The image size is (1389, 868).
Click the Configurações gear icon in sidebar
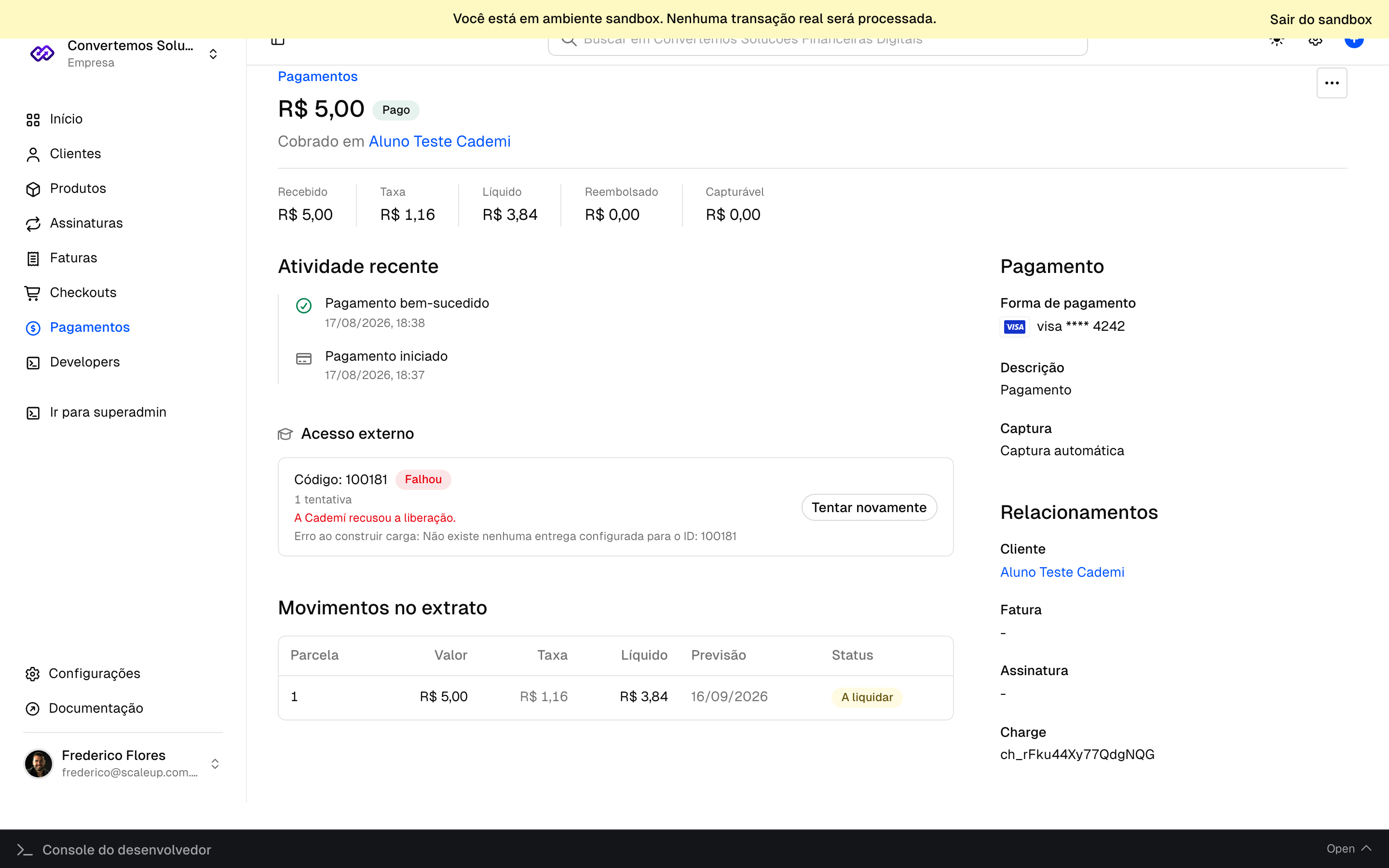coord(32,674)
